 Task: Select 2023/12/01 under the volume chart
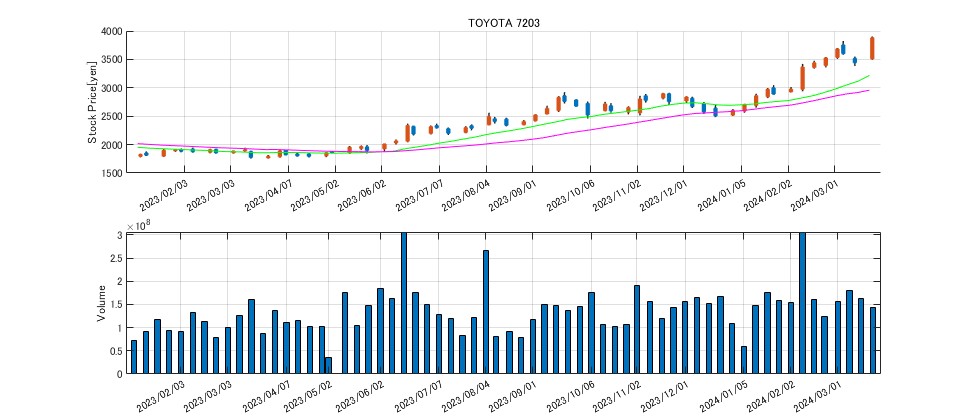[664, 396]
